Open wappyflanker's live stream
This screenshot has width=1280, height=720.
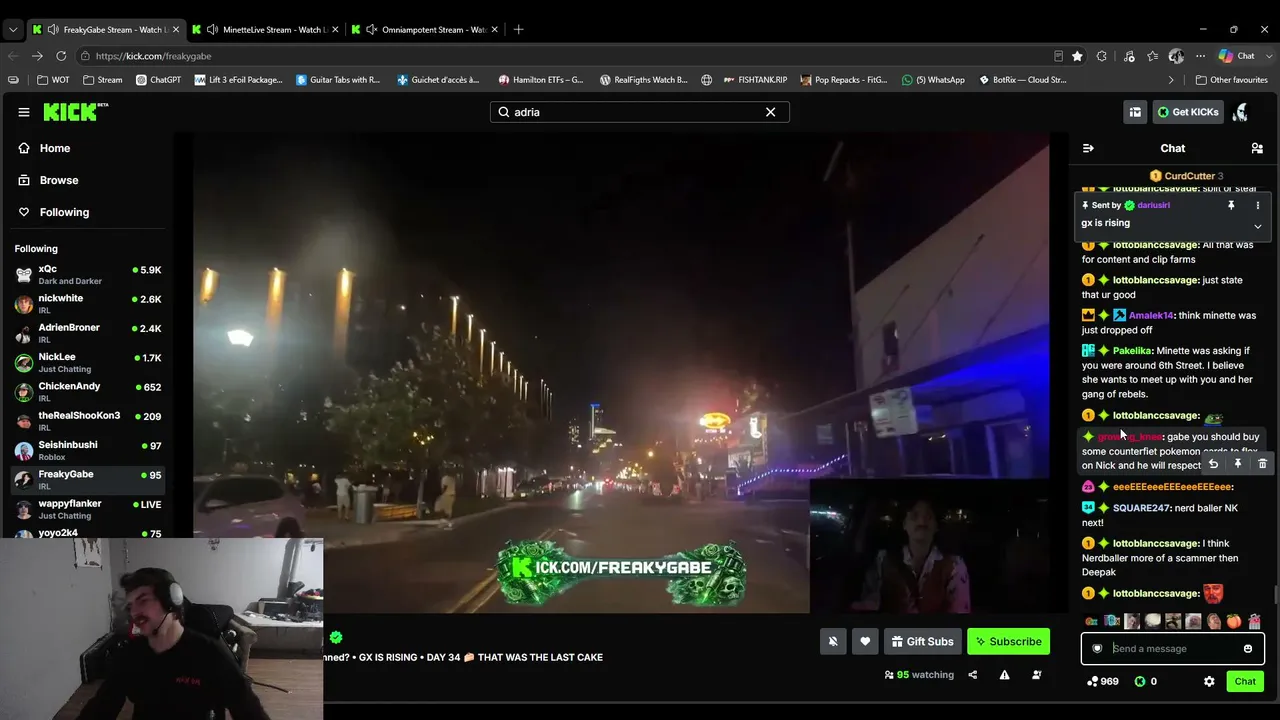pos(88,509)
